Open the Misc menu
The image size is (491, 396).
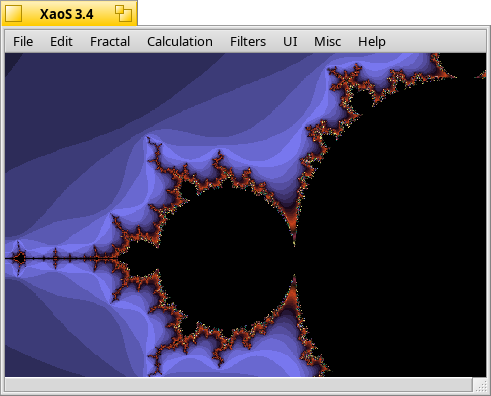pos(327,42)
